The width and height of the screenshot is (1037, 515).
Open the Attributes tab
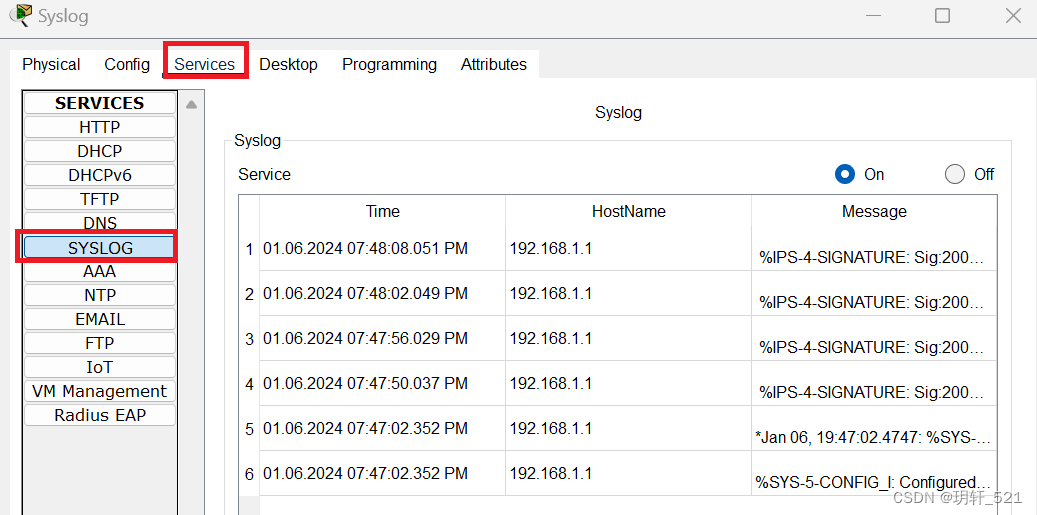(494, 64)
